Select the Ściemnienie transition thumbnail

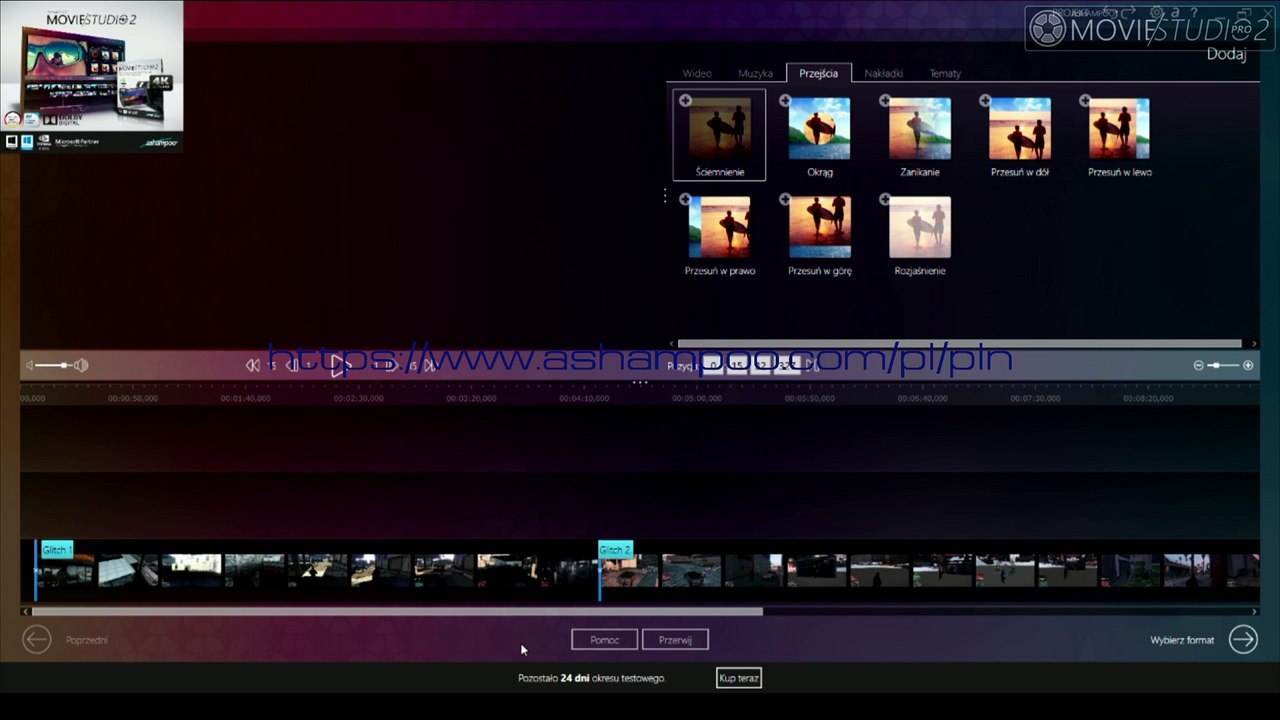click(x=720, y=128)
